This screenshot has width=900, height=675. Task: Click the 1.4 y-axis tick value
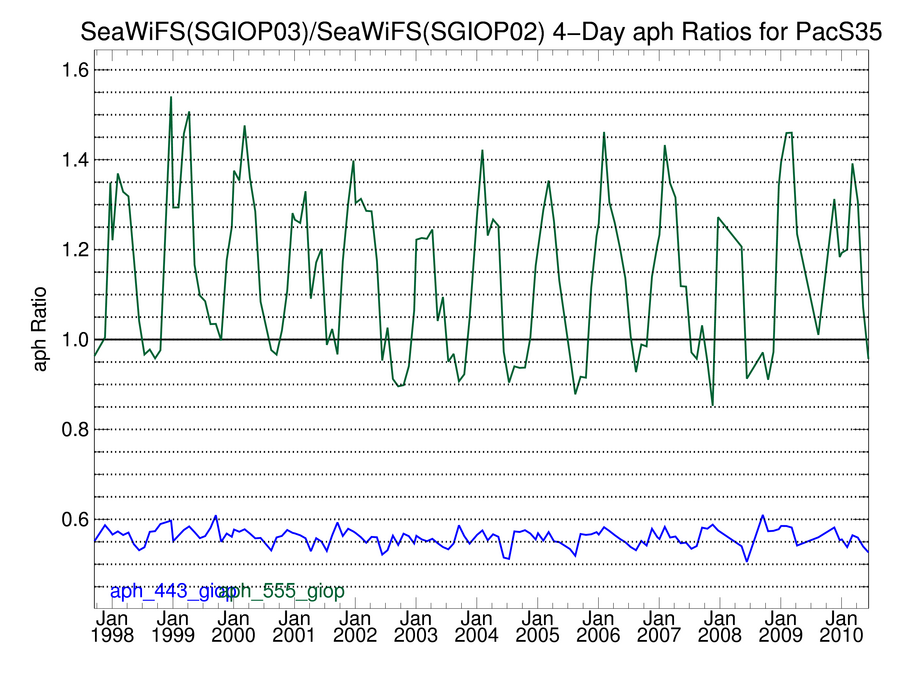click(75, 160)
